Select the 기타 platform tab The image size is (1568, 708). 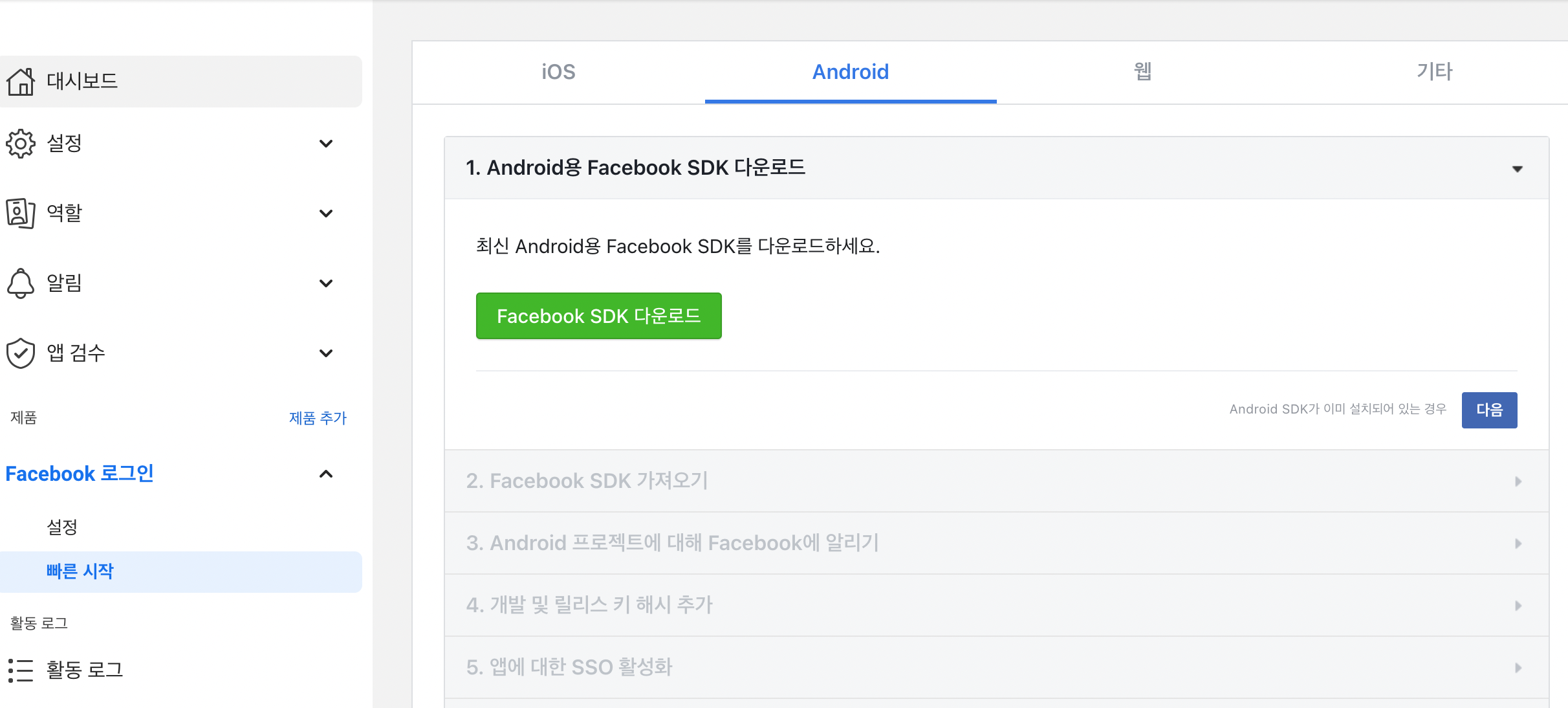(1434, 72)
